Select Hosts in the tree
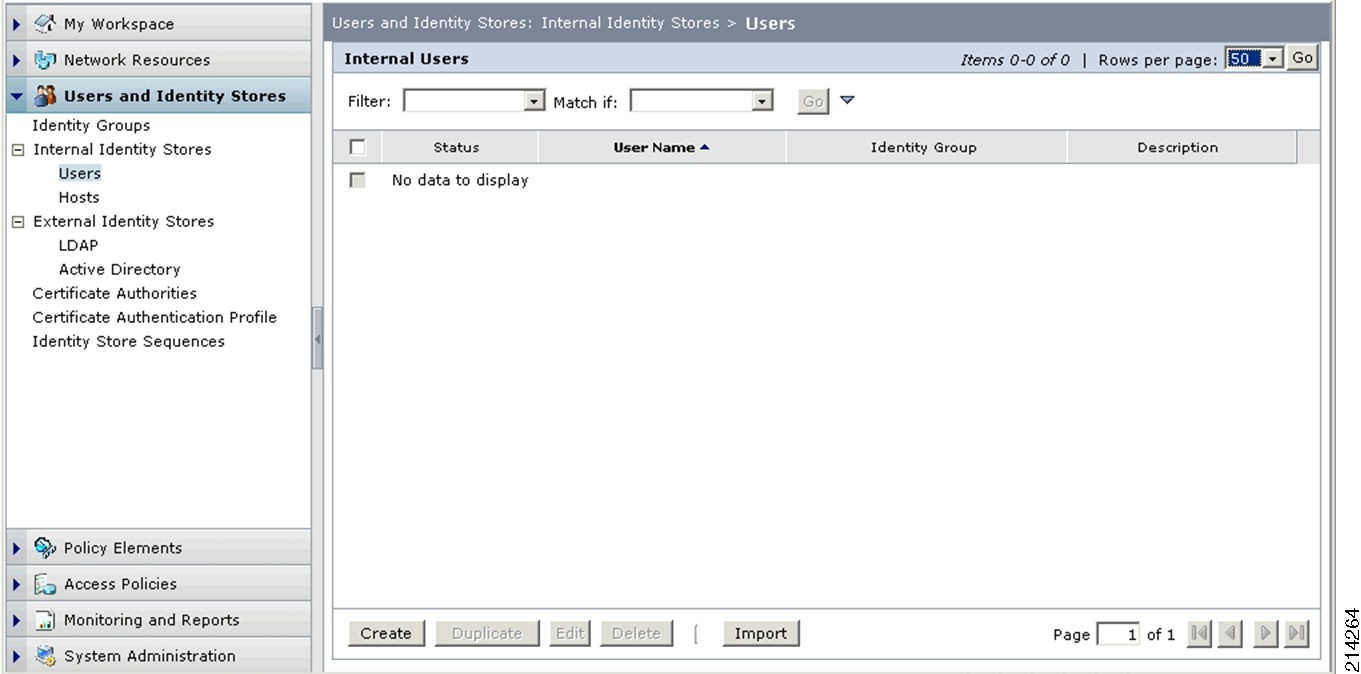 (79, 197)
